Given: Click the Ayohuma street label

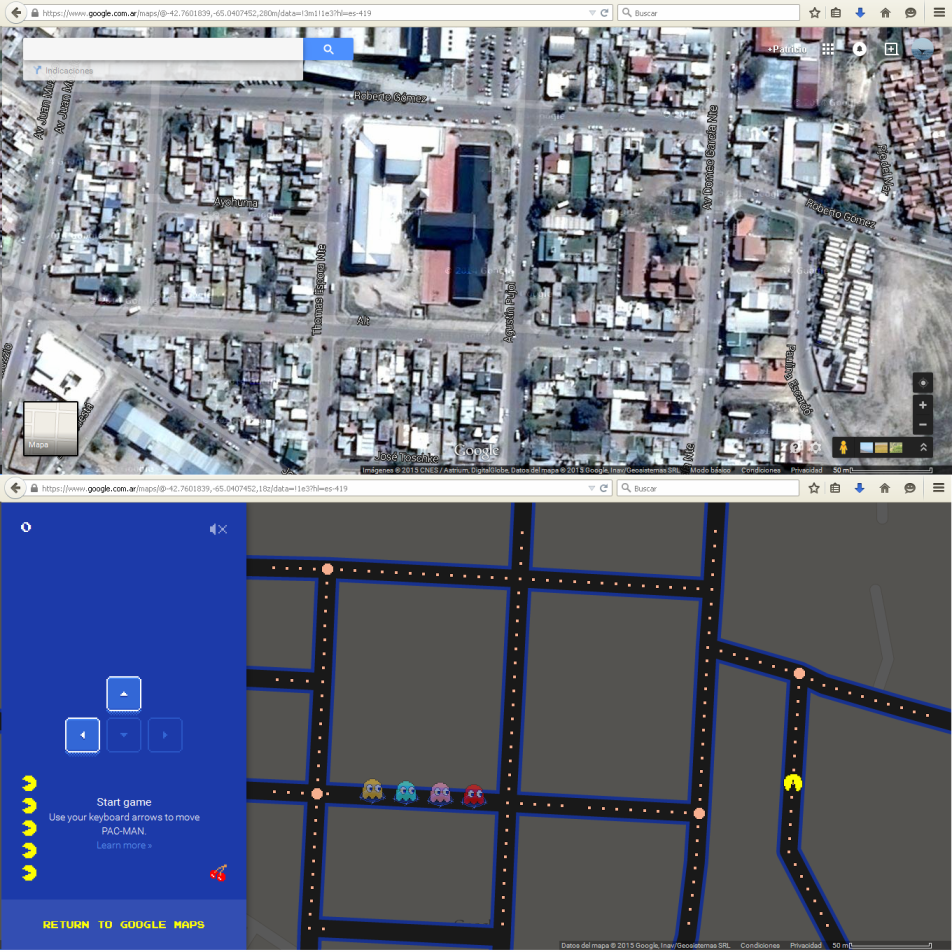Looking at the screenshot, I should coord(236,202).
